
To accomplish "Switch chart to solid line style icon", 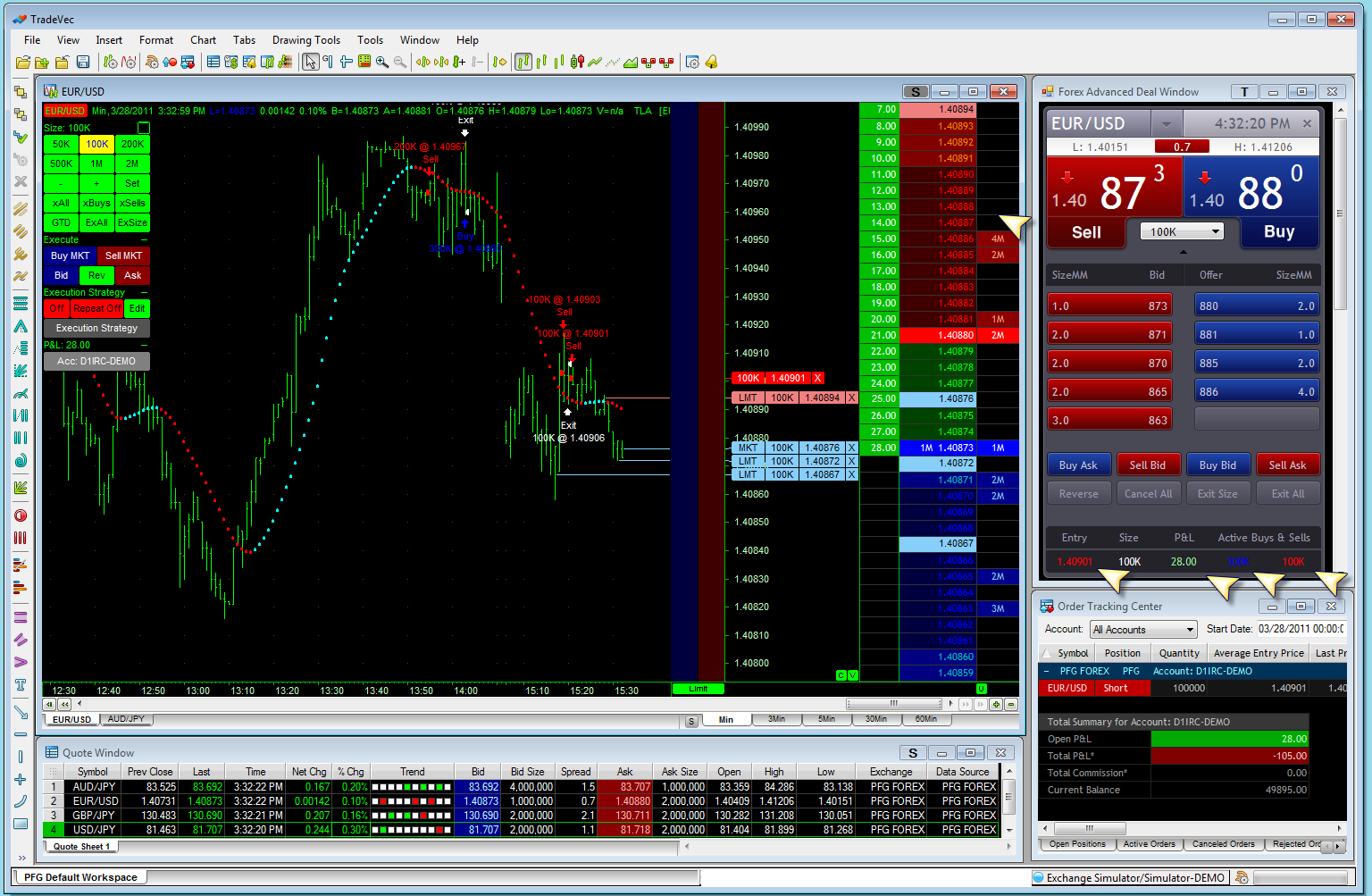I will coord(595,62).
